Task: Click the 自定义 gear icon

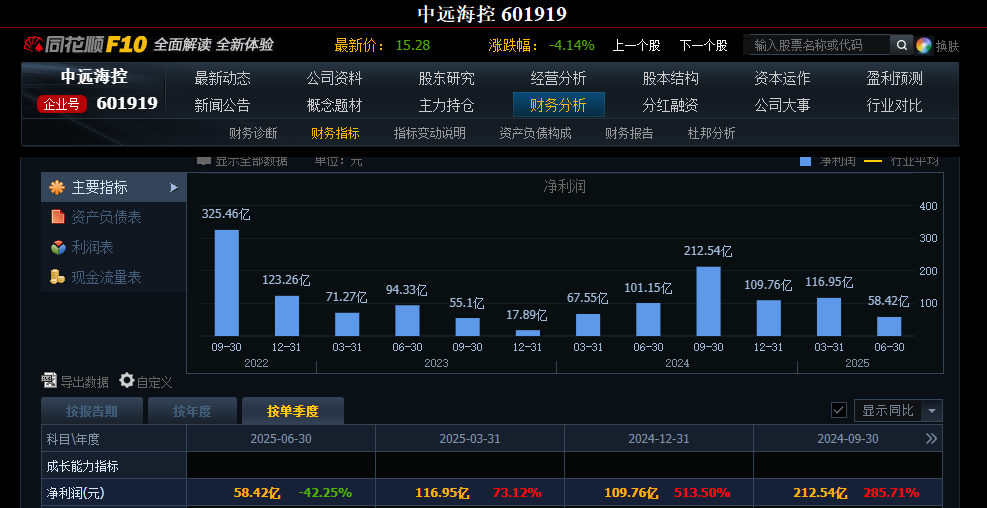Action: click(127, 380)
